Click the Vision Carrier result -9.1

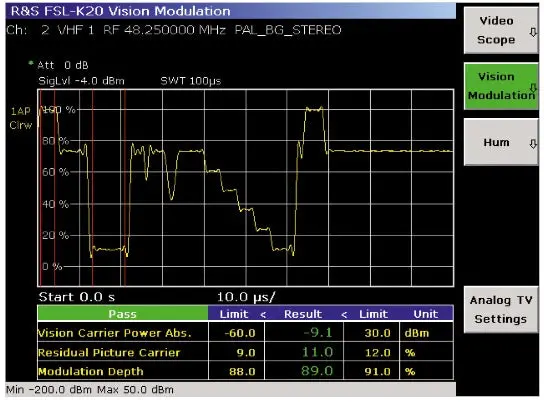pyautogui.click(x=317, y=333)
